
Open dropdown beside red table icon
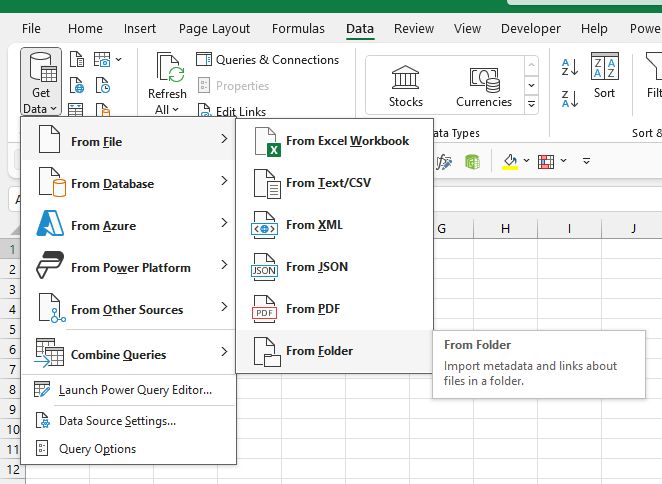click(563, 160)
